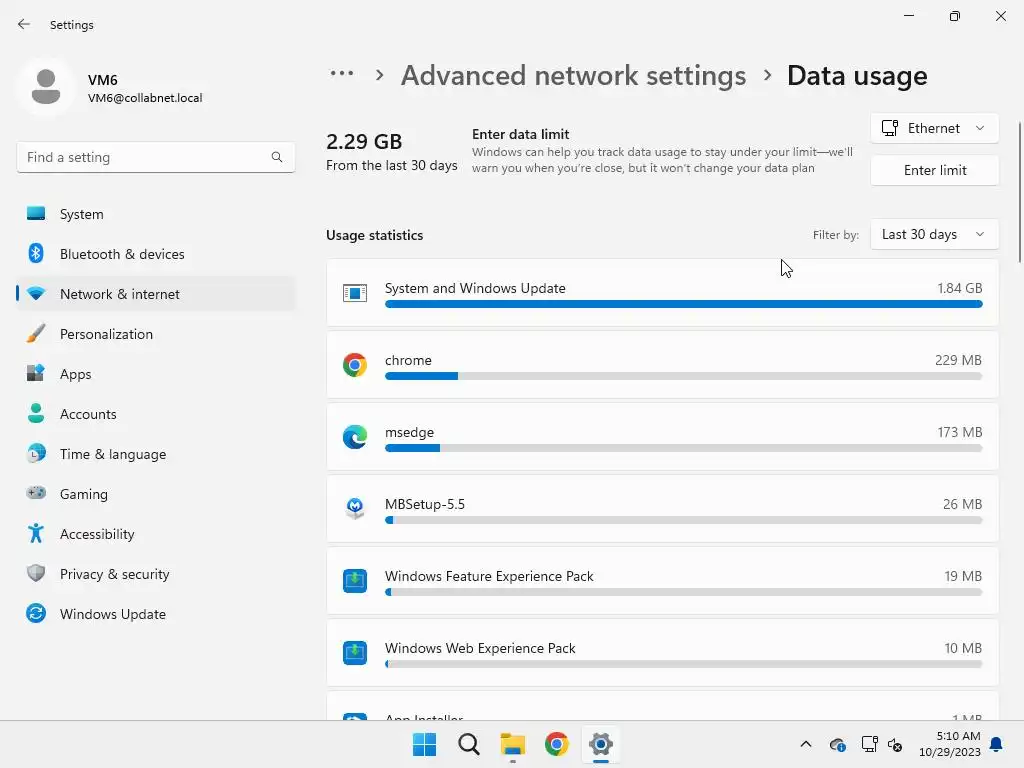Viewport: 1024px width, 768px height.
Task: Click the Enter limit button
Action: (934, 170)
